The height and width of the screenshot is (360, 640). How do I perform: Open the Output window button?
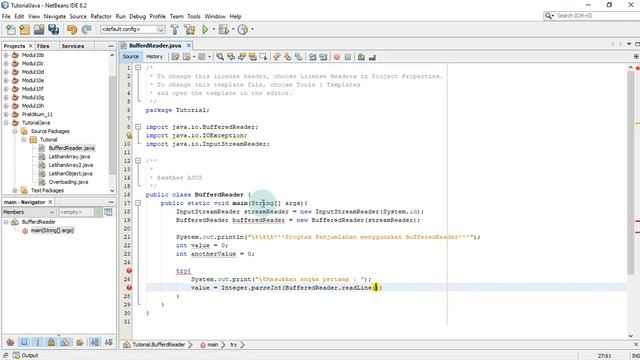coord(25,356)
